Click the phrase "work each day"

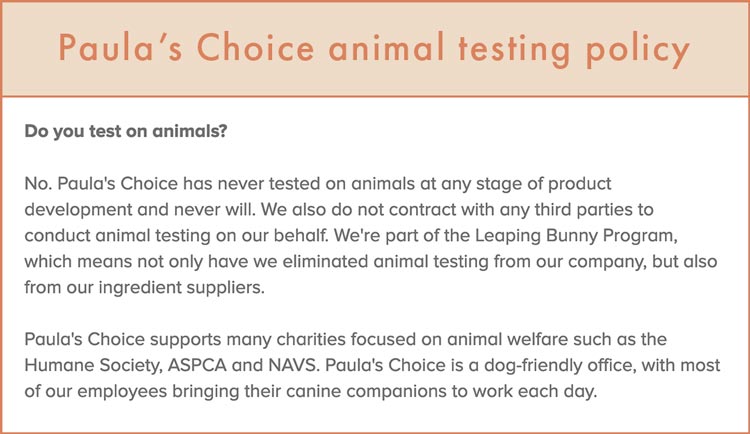(x=534, y=391)
